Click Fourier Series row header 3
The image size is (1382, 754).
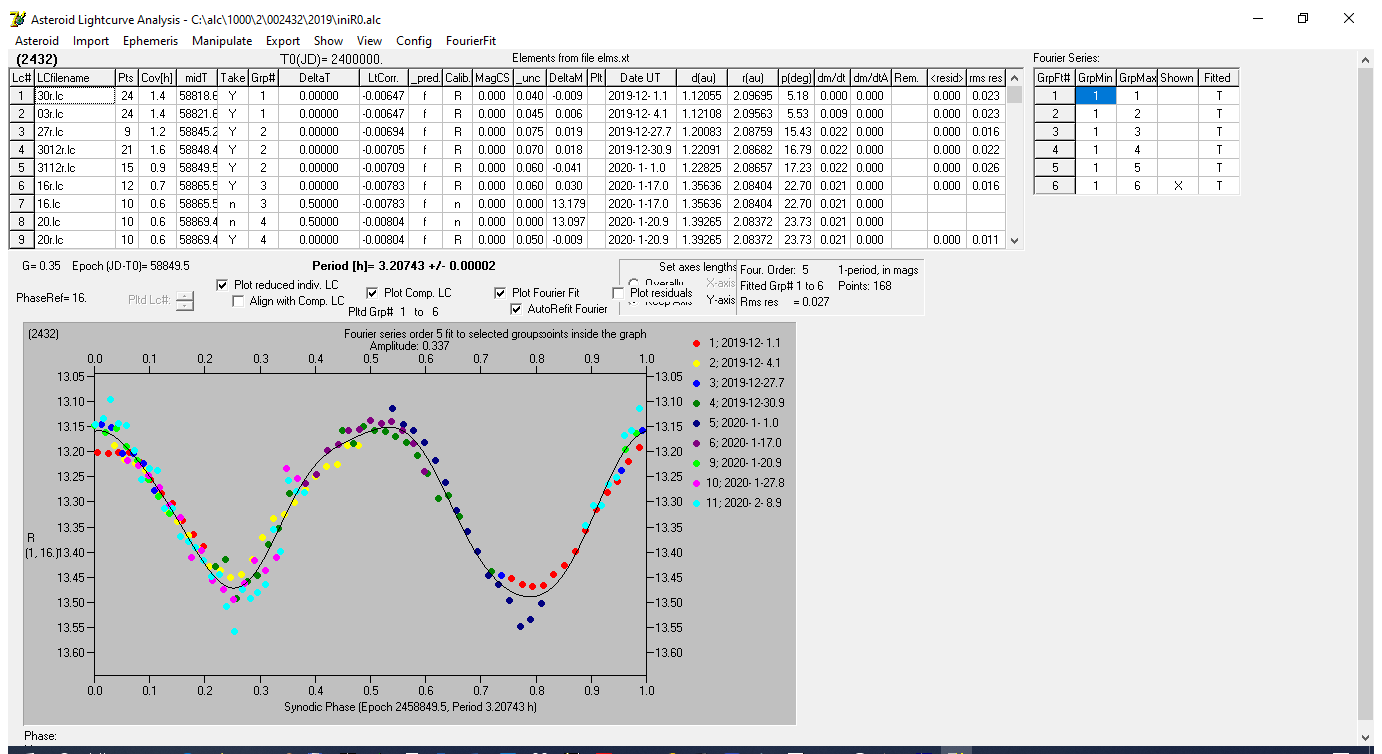[x=1054, y=132]
